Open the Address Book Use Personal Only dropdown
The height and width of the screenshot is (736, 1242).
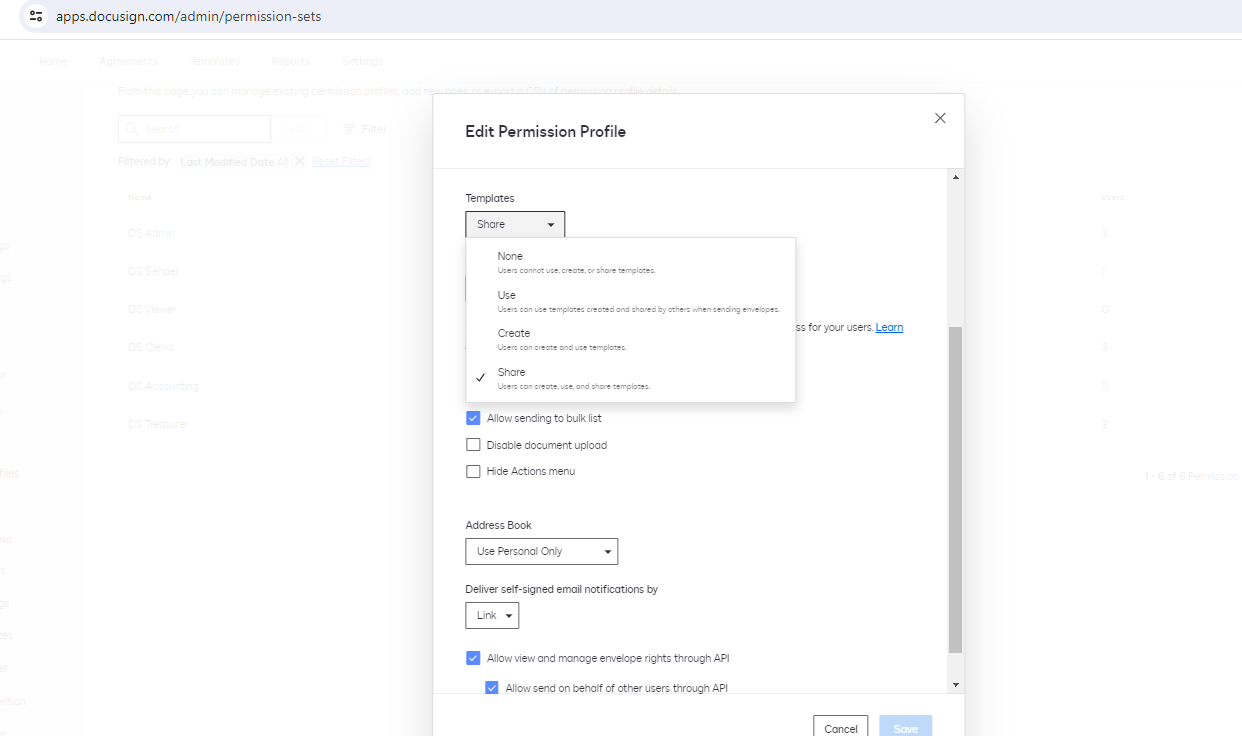click(x=541, y=551)
